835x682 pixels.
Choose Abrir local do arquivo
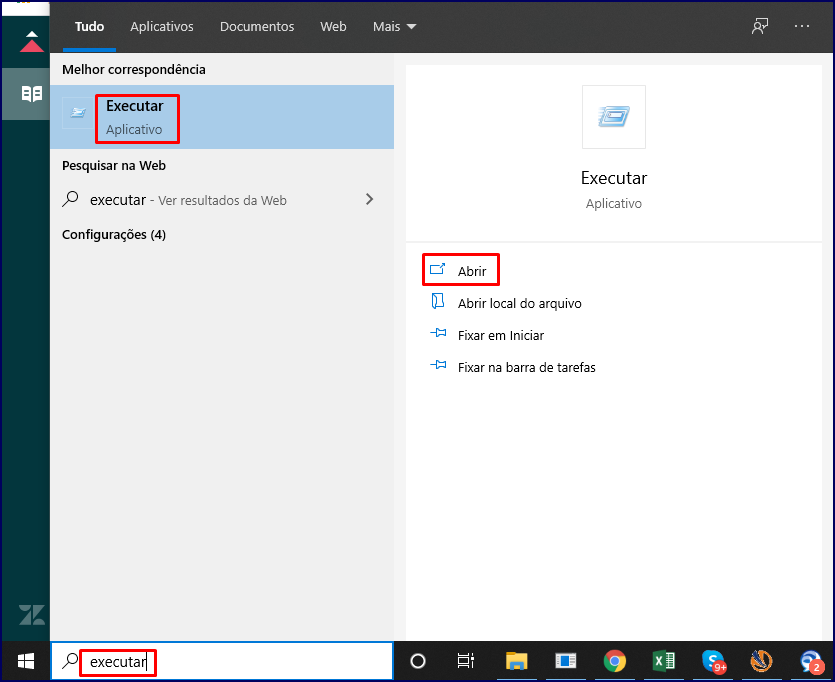click(x=519, y=303)
